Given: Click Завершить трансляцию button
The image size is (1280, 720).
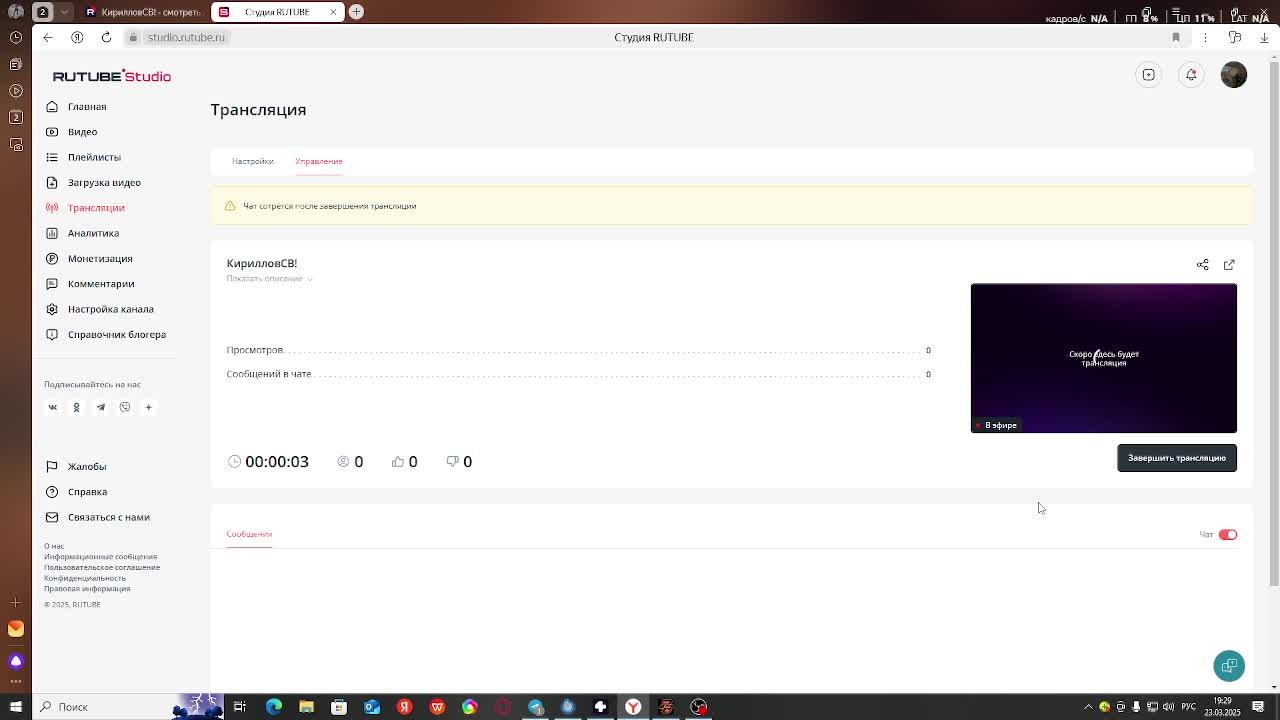Looking at the screenshot, I should click(x=1177, y=458).
